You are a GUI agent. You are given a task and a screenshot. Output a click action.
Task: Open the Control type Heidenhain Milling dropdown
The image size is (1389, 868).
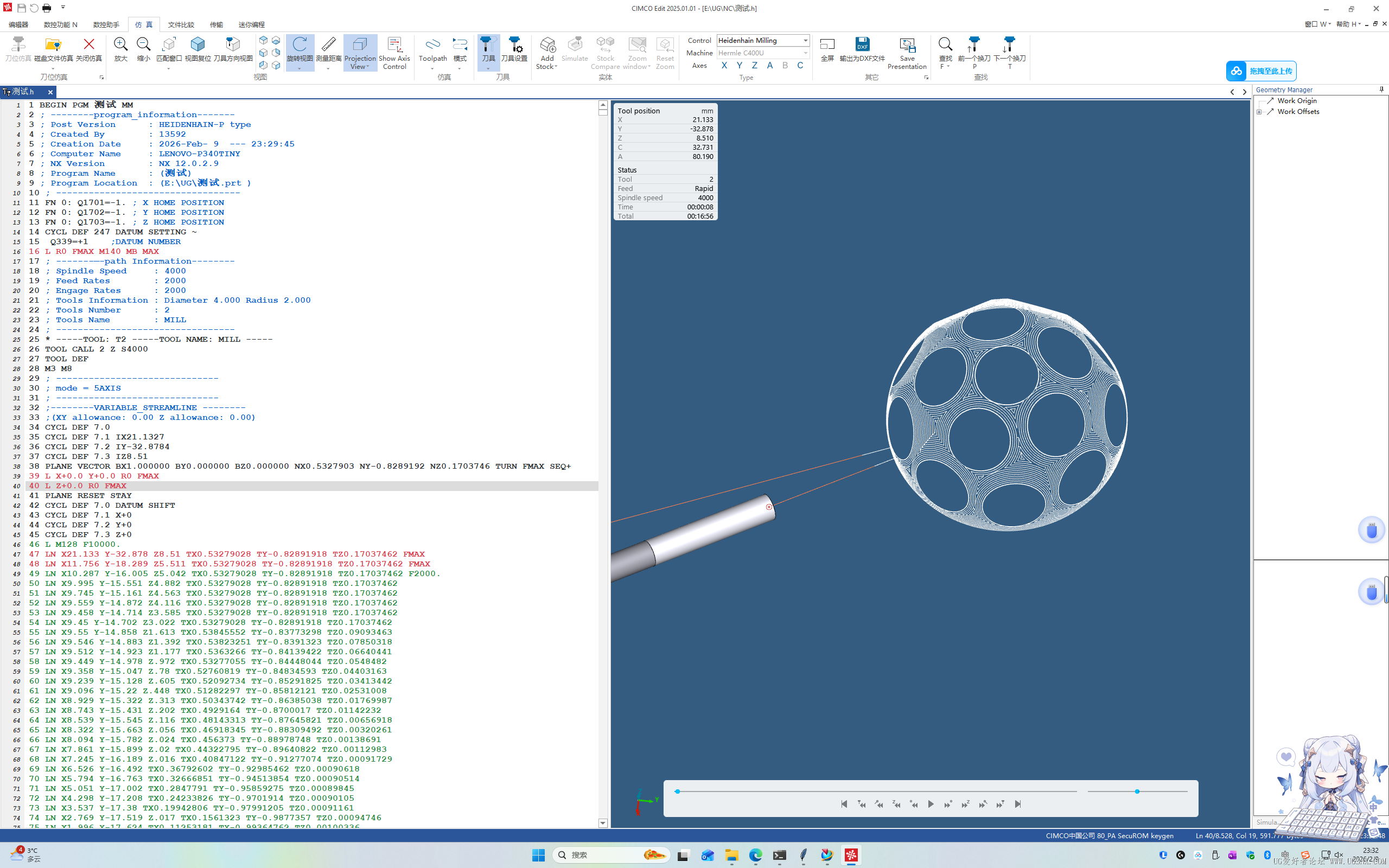click(x=805, y=40)
